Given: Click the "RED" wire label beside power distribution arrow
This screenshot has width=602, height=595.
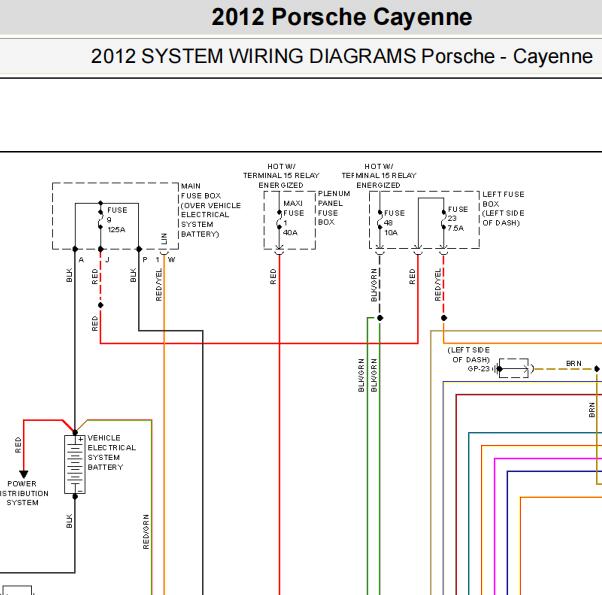Looking at the screenshot, I should click(18, 445).
